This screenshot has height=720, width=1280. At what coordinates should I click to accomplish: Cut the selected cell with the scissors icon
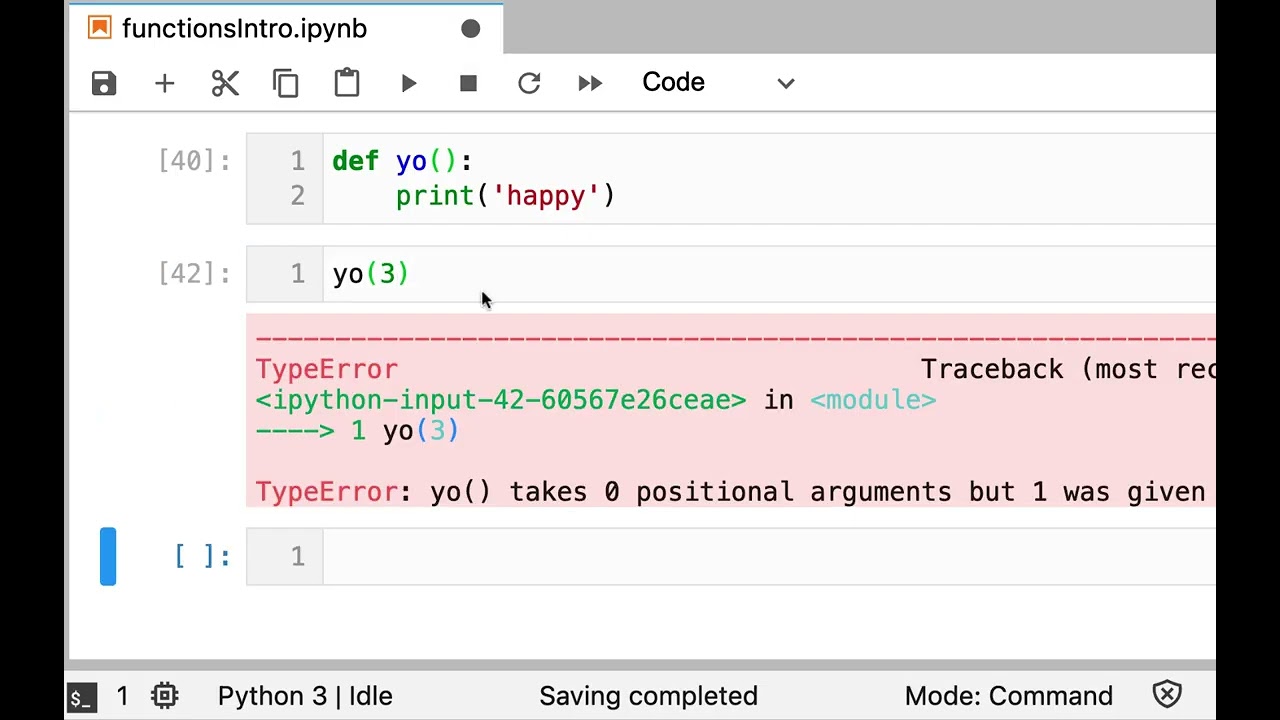[225, 83]
